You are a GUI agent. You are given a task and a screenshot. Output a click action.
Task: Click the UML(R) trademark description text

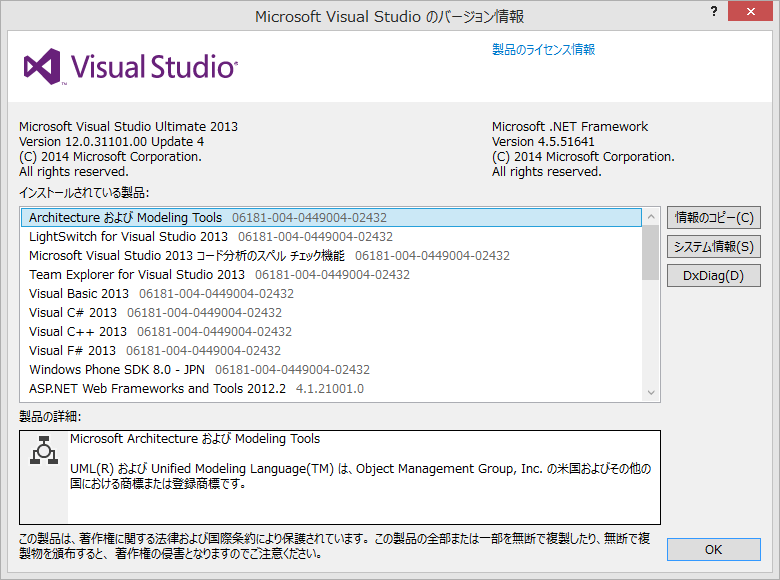click(360, 476)
